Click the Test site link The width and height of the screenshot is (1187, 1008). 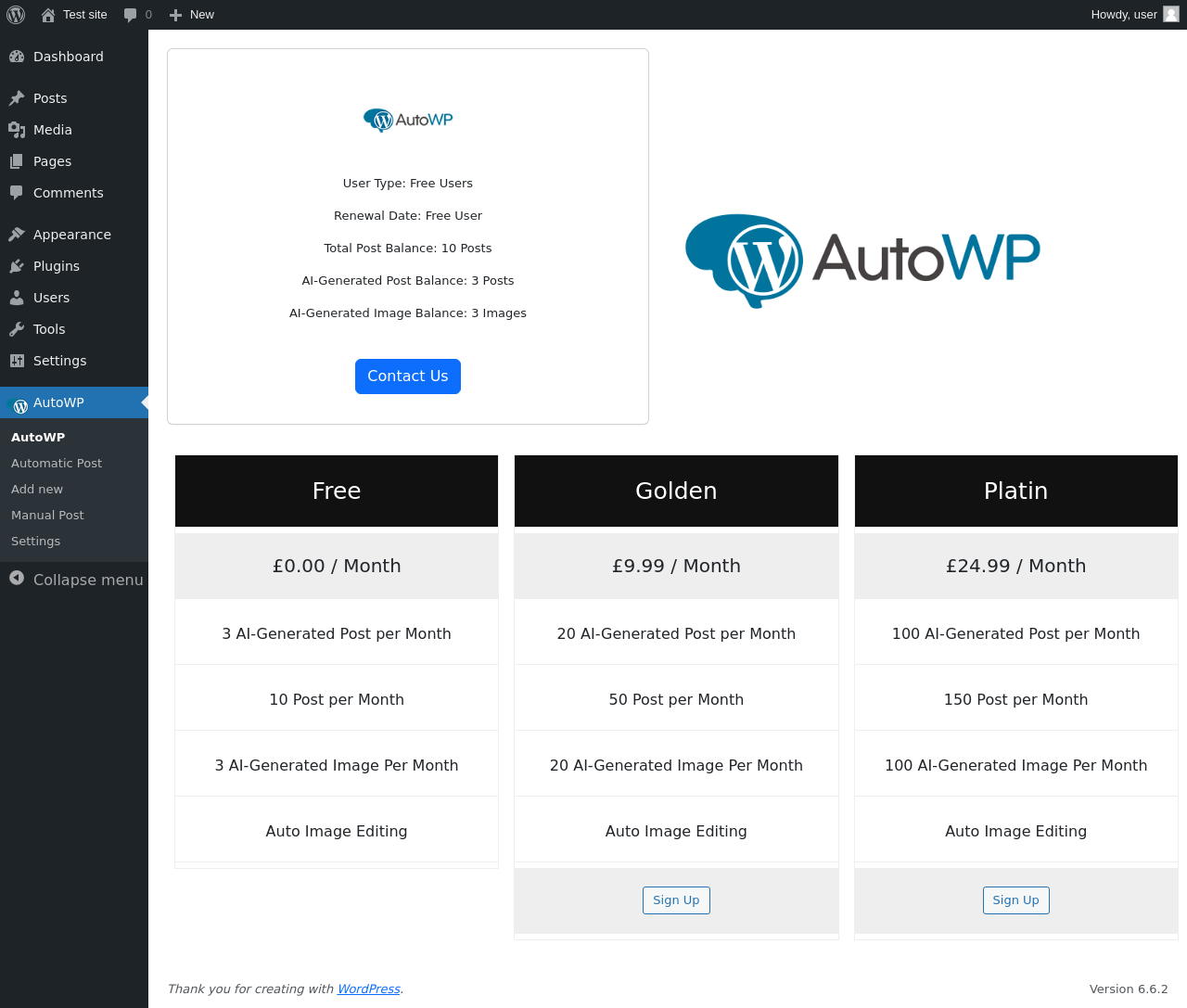pyautogui.click(x=75, y=15)
